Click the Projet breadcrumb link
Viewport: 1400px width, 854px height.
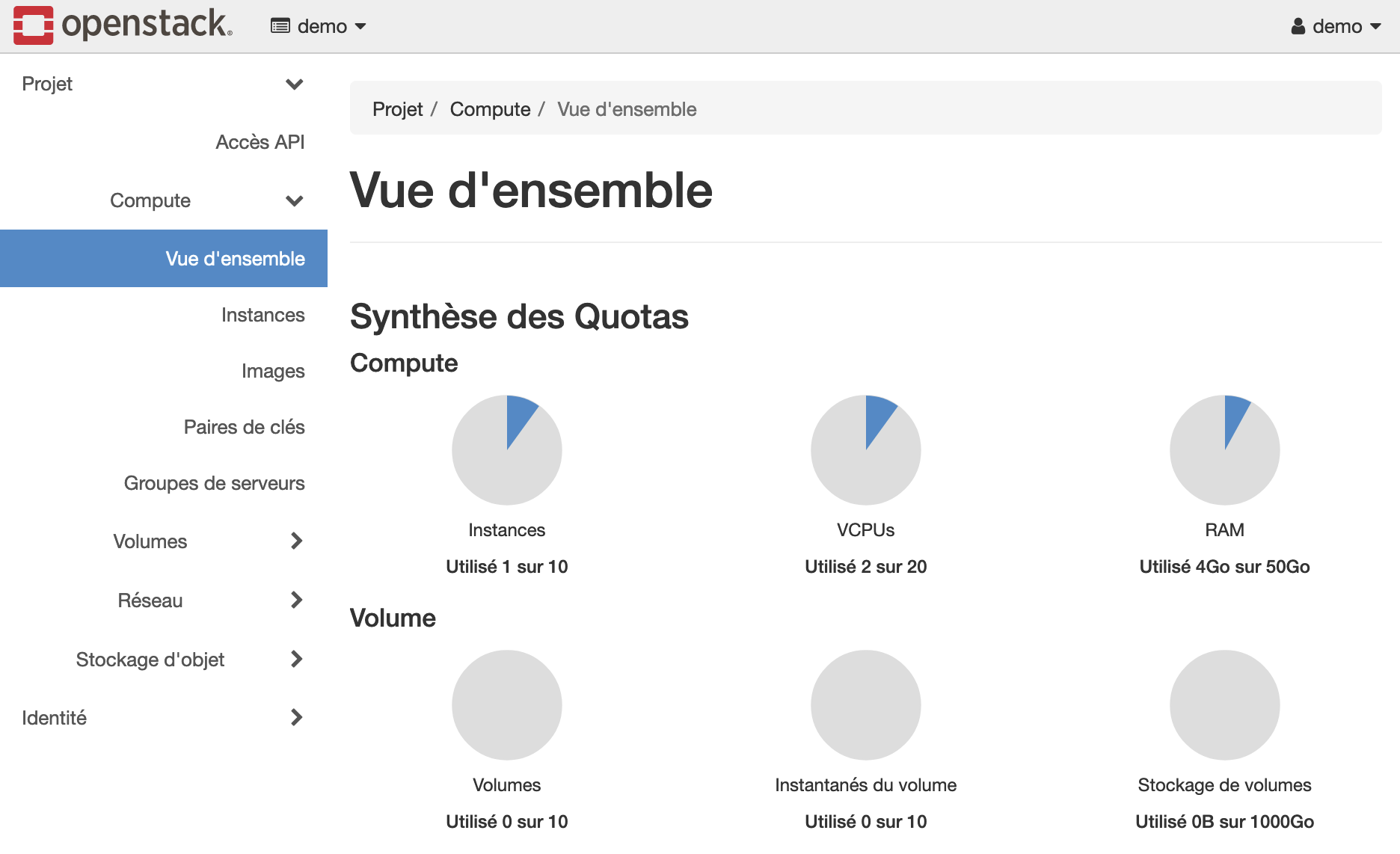click(397, 108)
